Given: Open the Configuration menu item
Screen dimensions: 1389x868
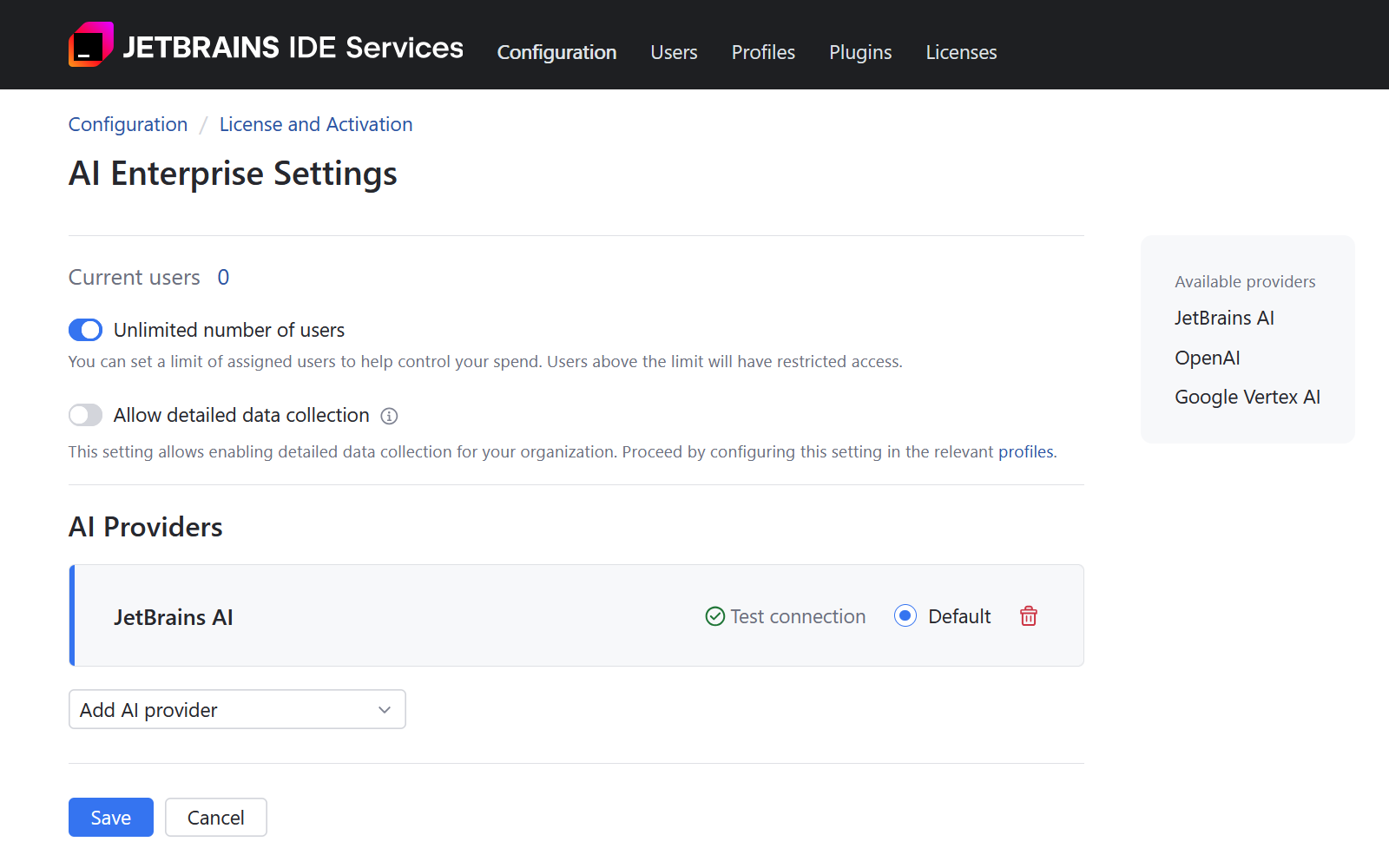Looking at the screenshot, I should click(556, 52).
